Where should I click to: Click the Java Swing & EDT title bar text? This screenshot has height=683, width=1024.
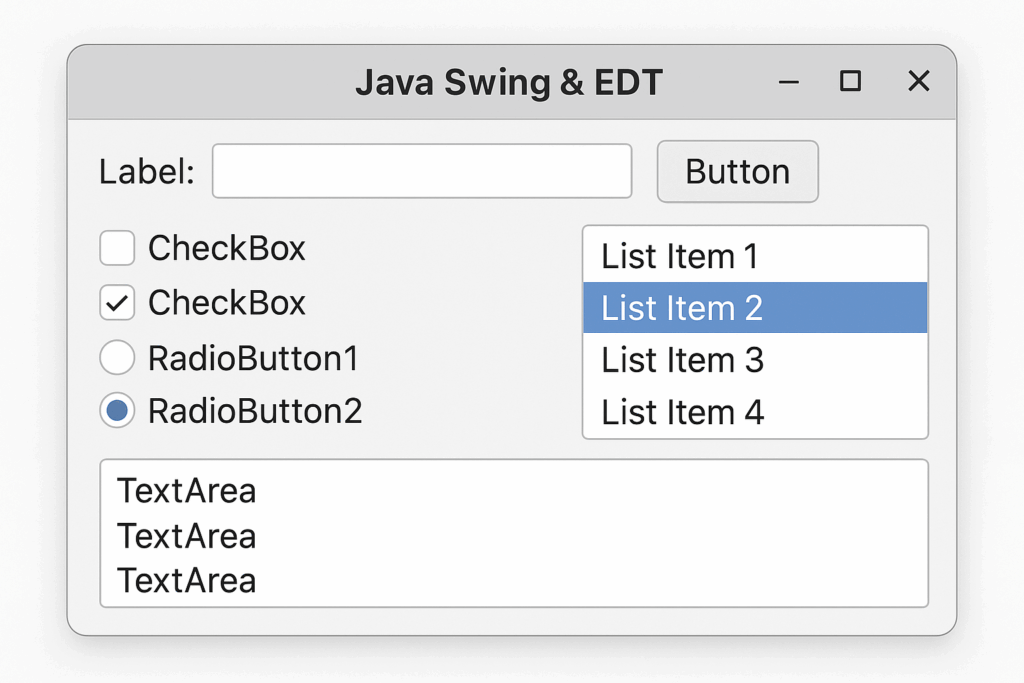pos(509,83)
